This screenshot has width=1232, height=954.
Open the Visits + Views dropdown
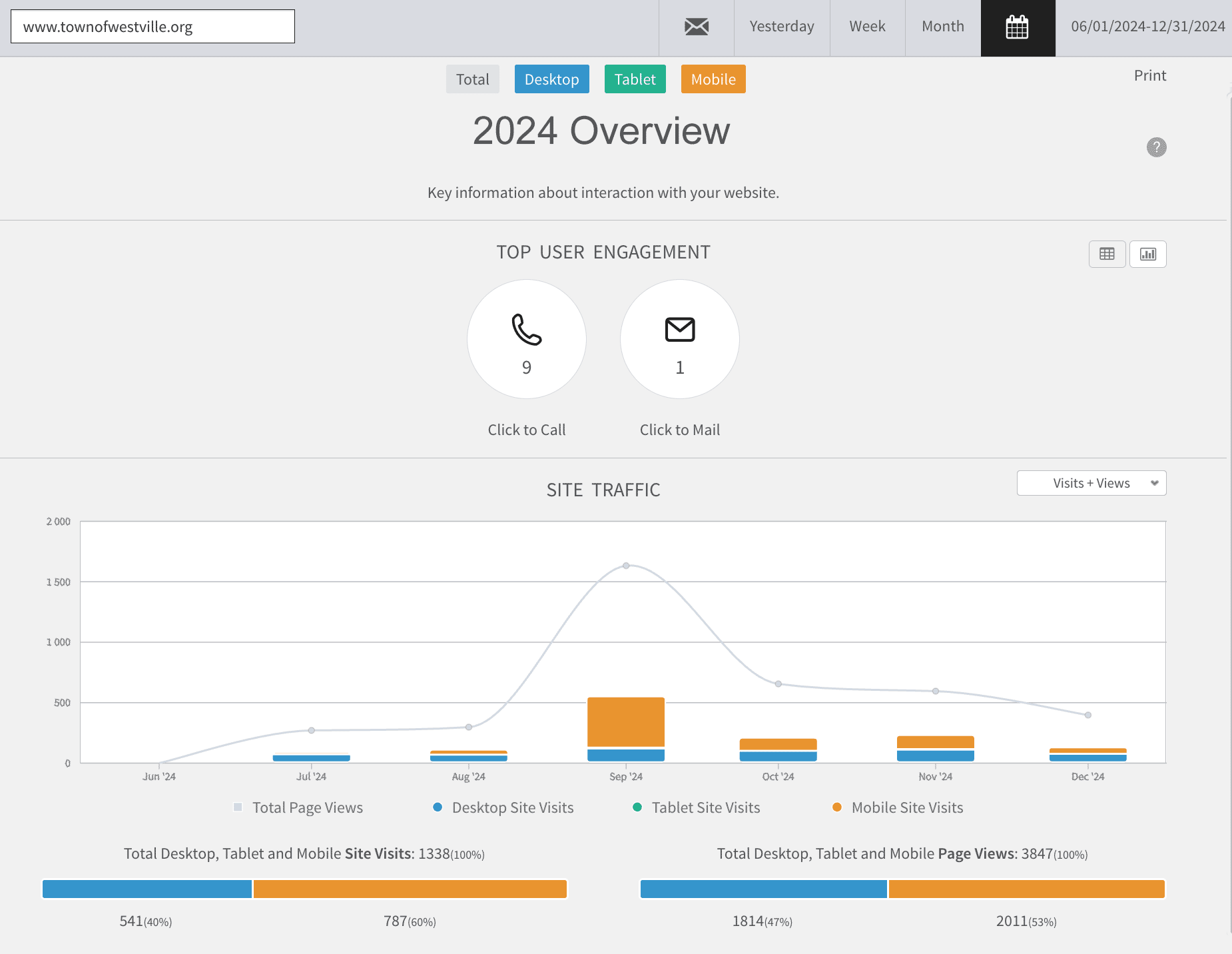coord(1091,483)
